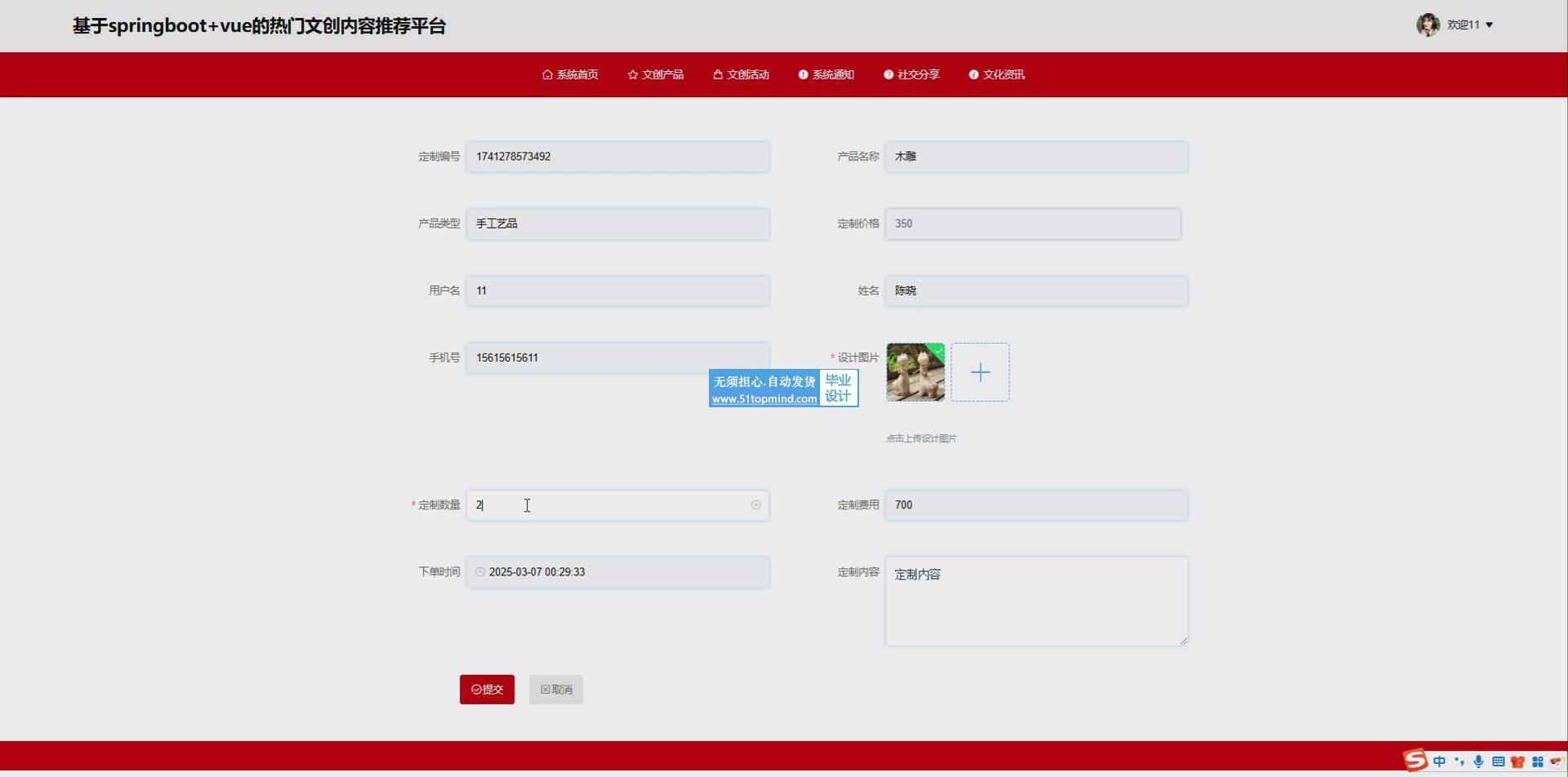Open the 下单时间 date-time picker
The image size is (1568, 777).
[617, 572]
